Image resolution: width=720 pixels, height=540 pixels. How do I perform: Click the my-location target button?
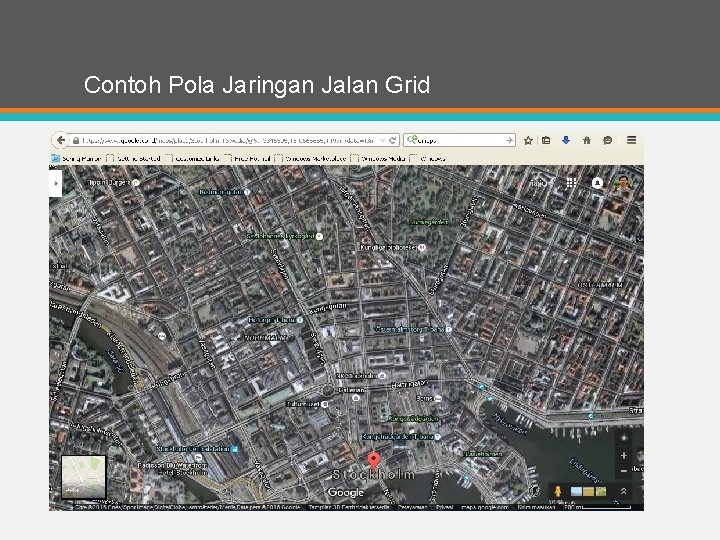[624, 438]
